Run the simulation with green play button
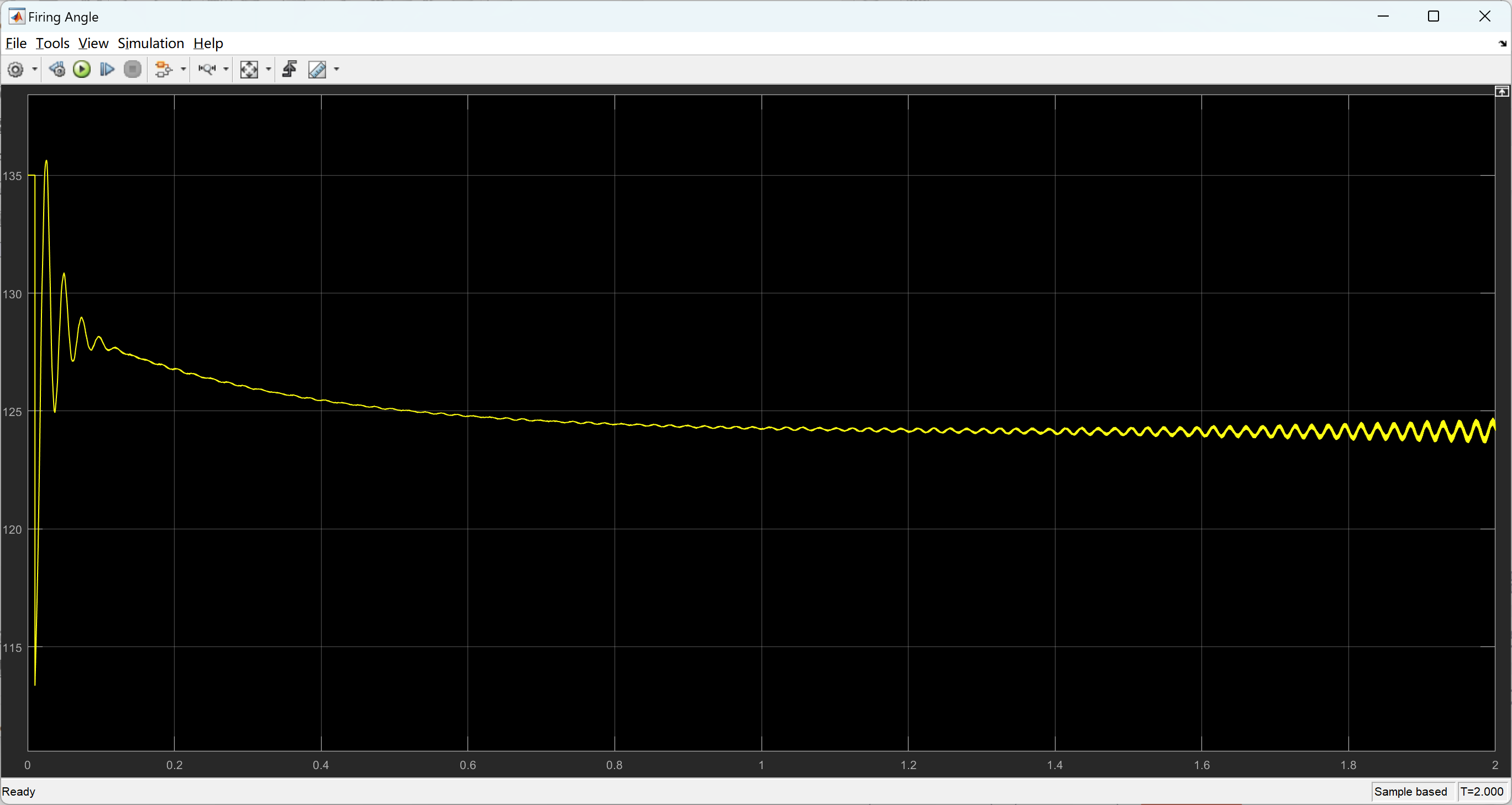 [82, 70]
